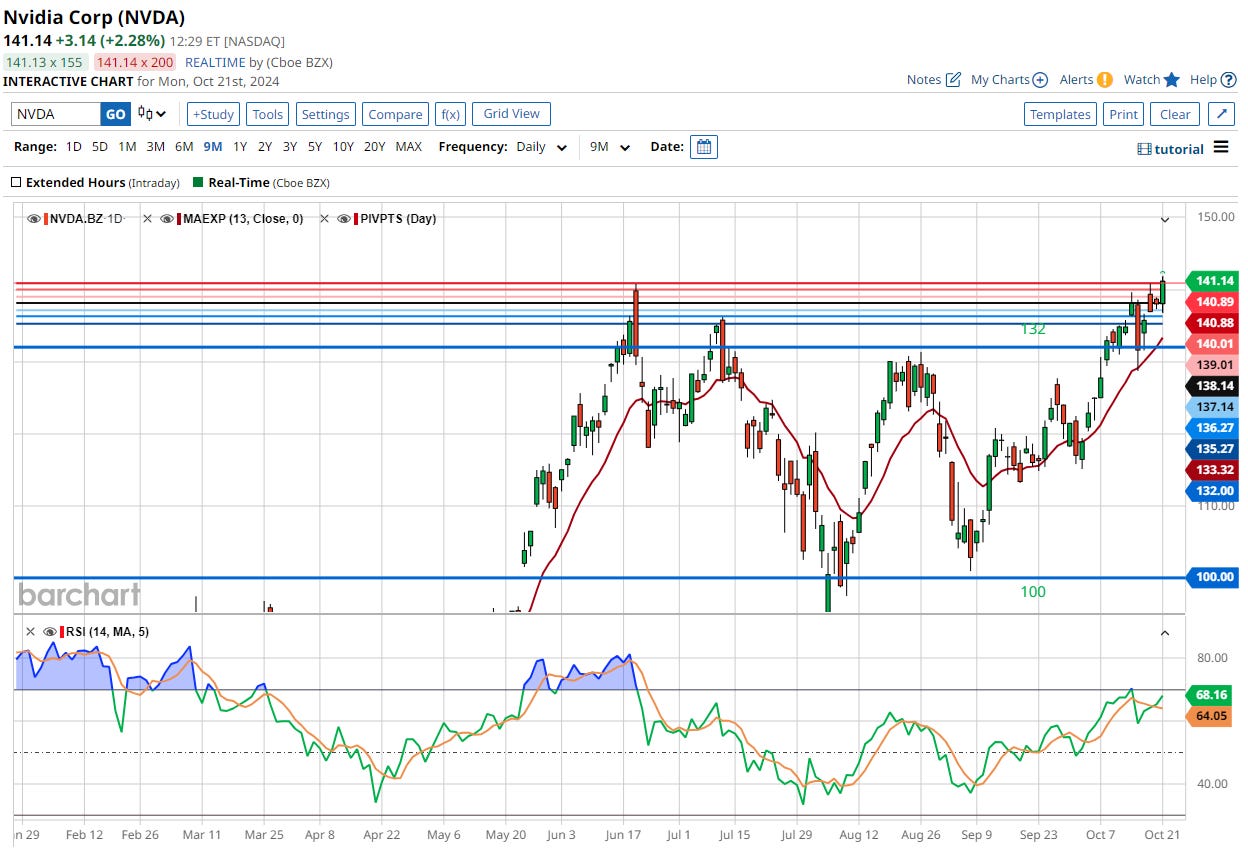This screenshot has height=858, width=1248.
Task: Select the 1M range
Action: (x=127, y=147)
